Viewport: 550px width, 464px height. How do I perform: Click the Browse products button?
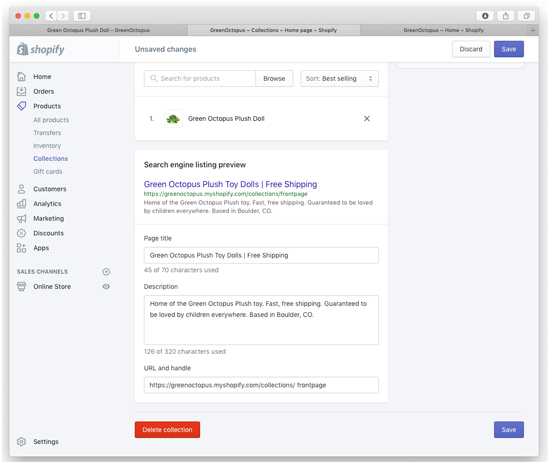[x=274, y=79]
